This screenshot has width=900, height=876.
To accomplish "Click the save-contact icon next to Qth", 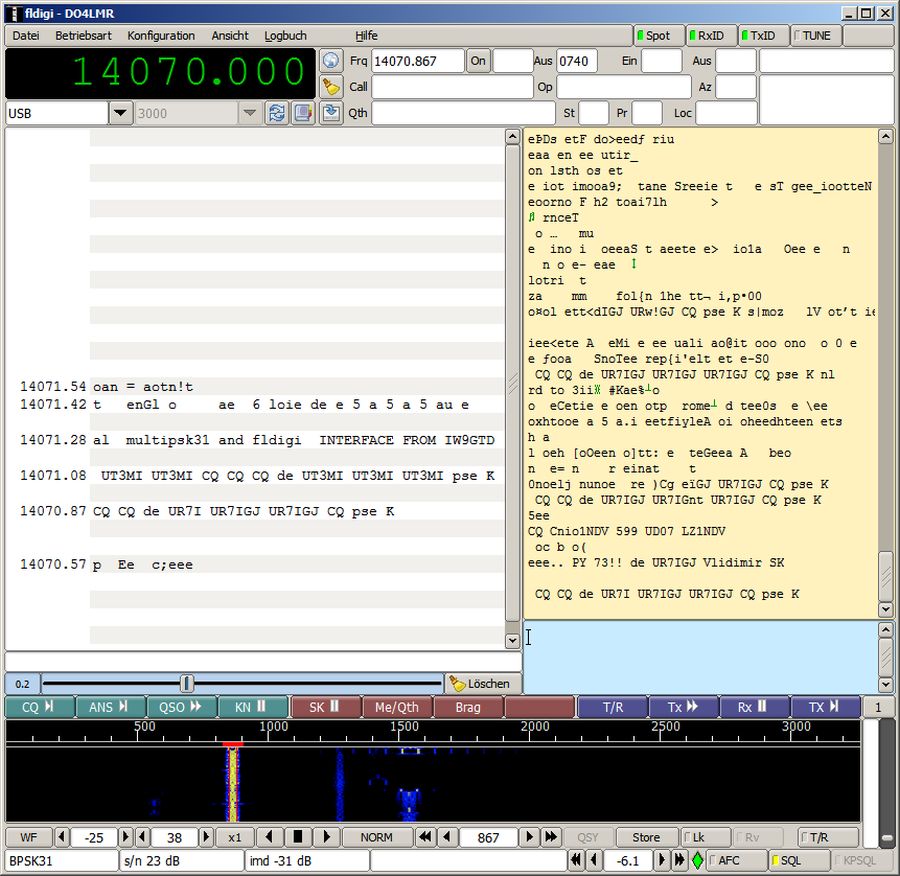I will pyautogui.click(x=331, y=113).
